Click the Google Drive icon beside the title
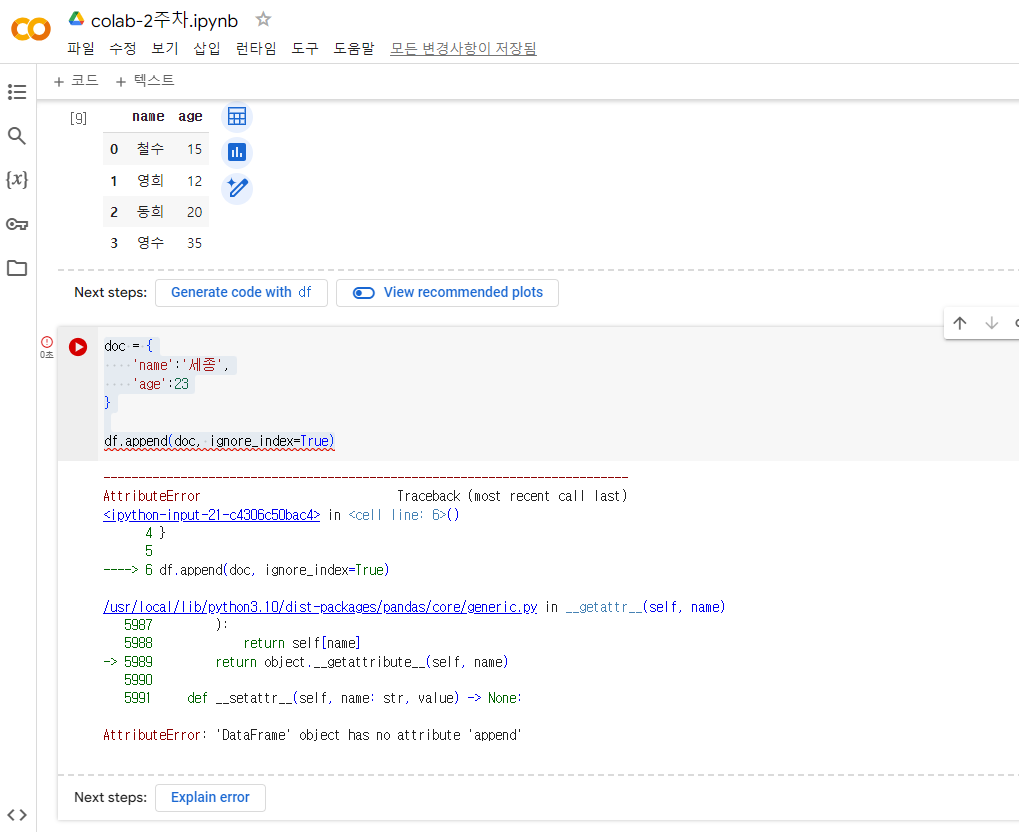 pos(77,19)
